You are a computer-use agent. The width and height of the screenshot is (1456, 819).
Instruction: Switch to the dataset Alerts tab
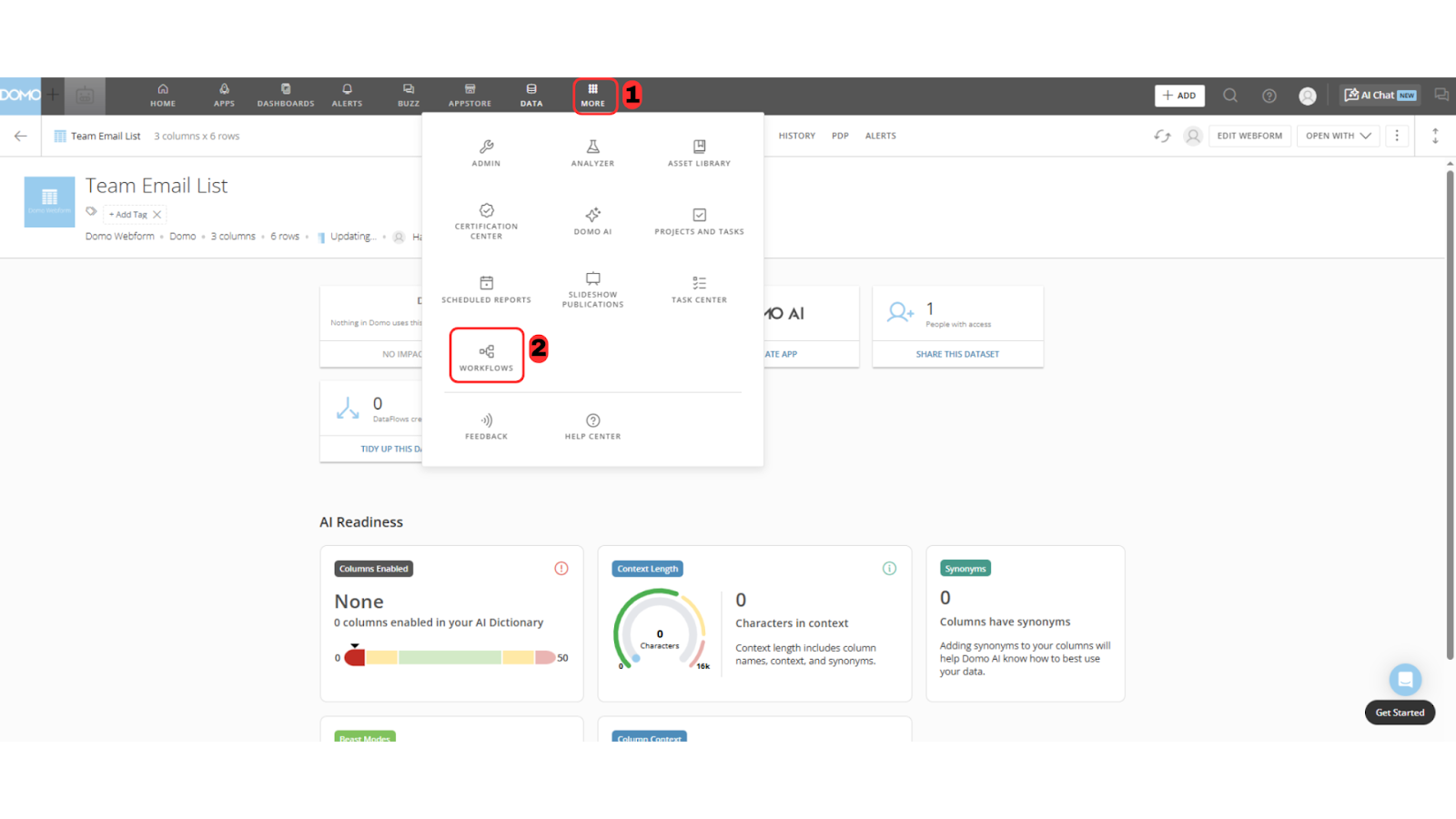pyautogui.click(x=881, y=136)
